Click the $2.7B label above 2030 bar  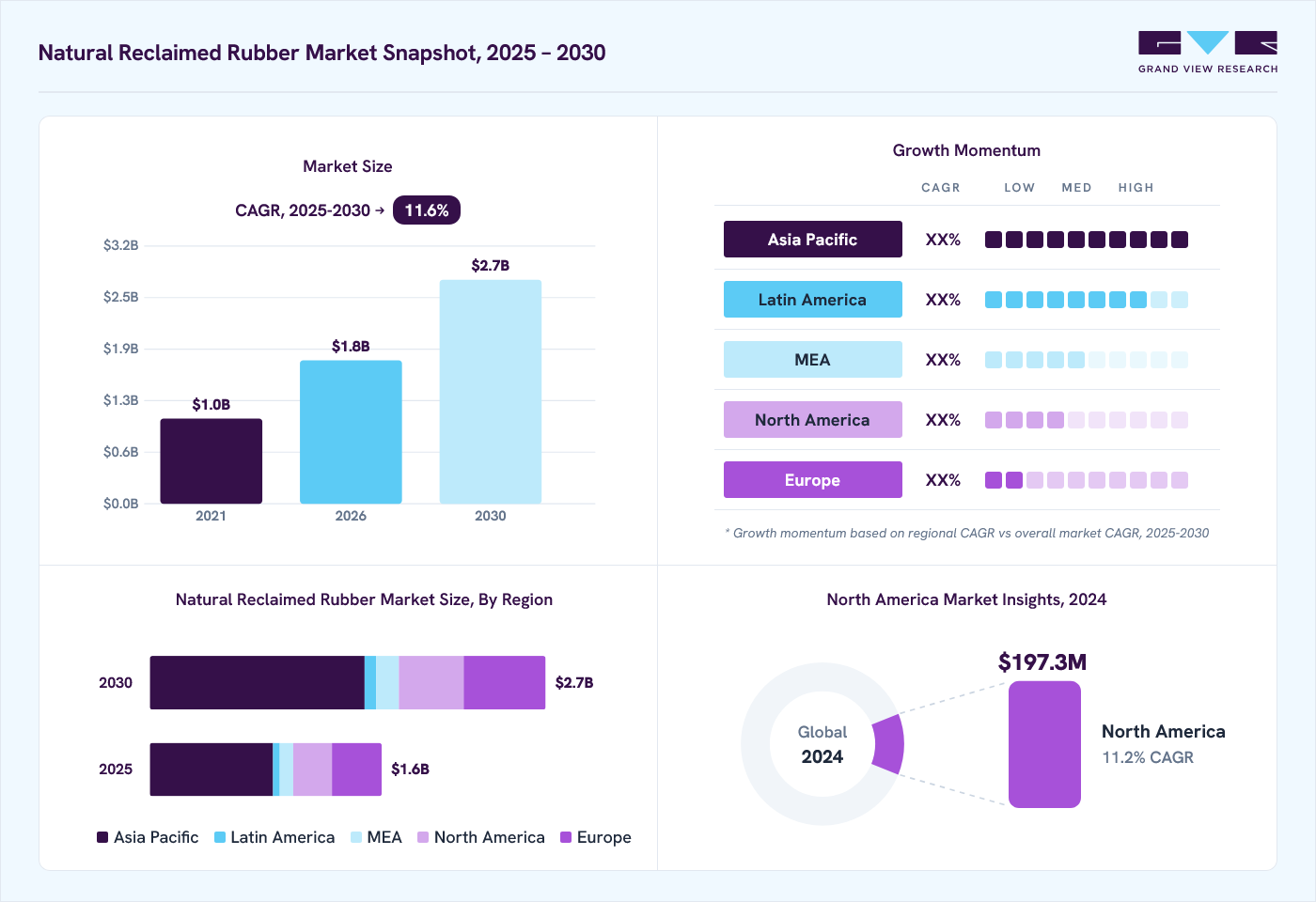click(491, 266)
